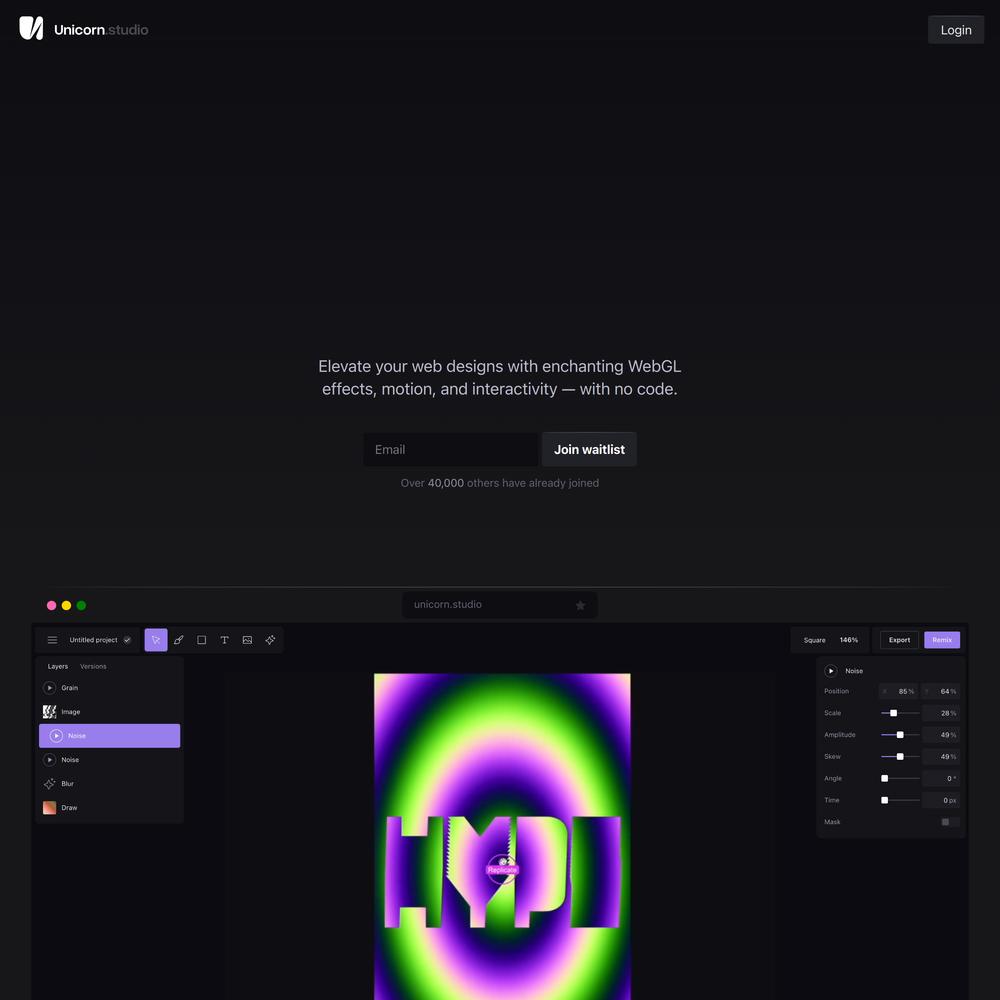
Task: Click the Unicorn.studio logo
Action: [x=84, y=29]
